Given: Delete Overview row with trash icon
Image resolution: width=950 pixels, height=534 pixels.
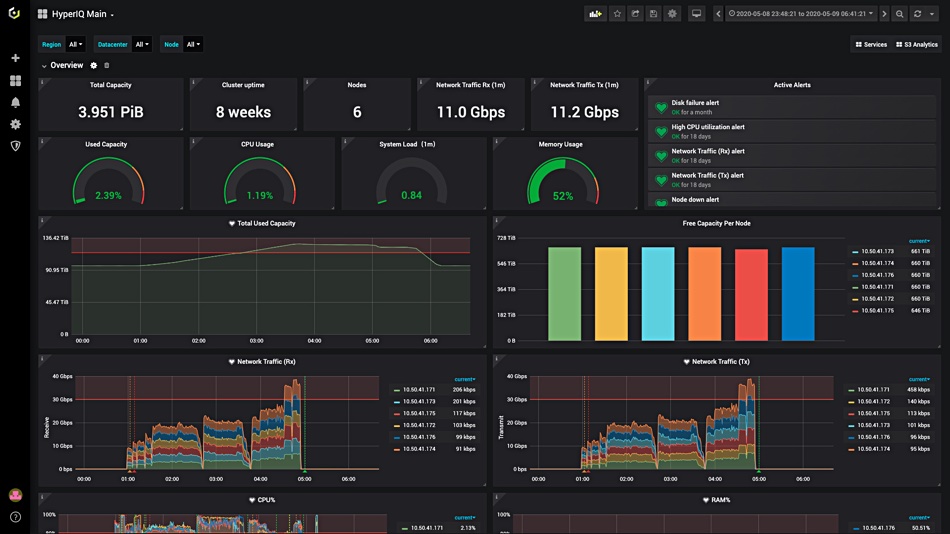Looking at the screenshot, I should (107, 65).
